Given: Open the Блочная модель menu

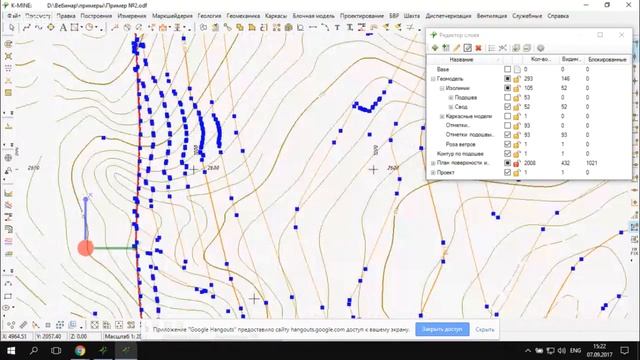Looking at the screenshot, I should click(313, 16).
